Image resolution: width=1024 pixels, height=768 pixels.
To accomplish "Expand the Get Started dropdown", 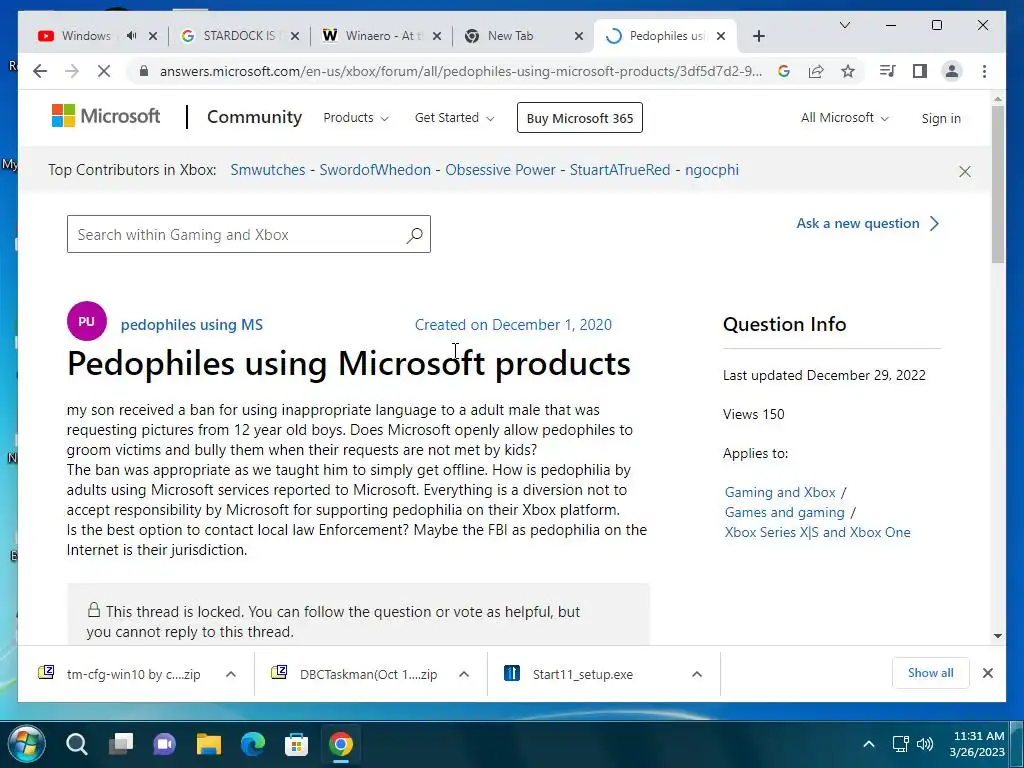I will 455,118.
